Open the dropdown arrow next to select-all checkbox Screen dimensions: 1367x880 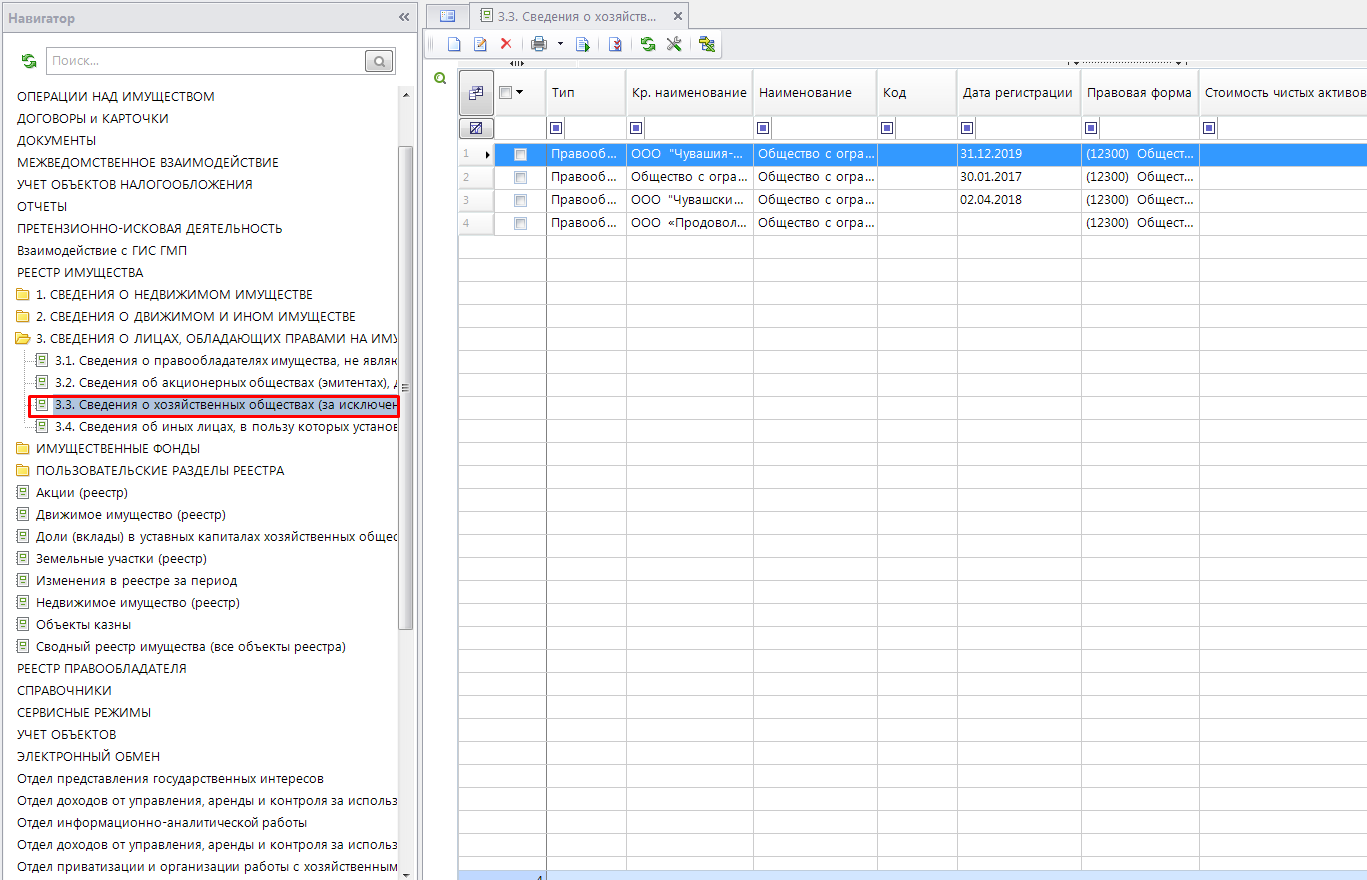[x=519, y=92]
